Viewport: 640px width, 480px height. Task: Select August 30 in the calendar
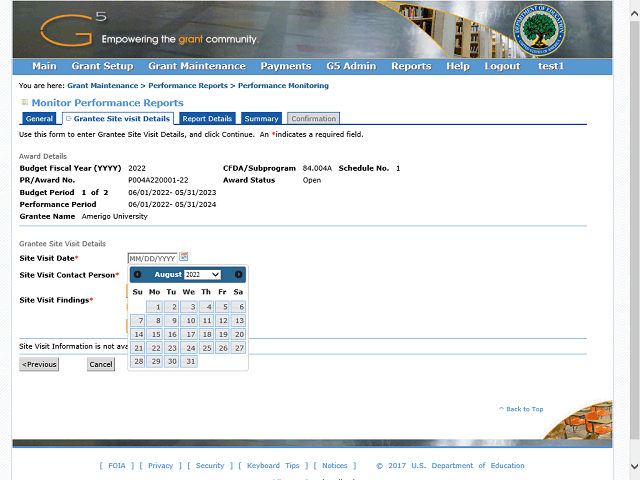point(172,361)
